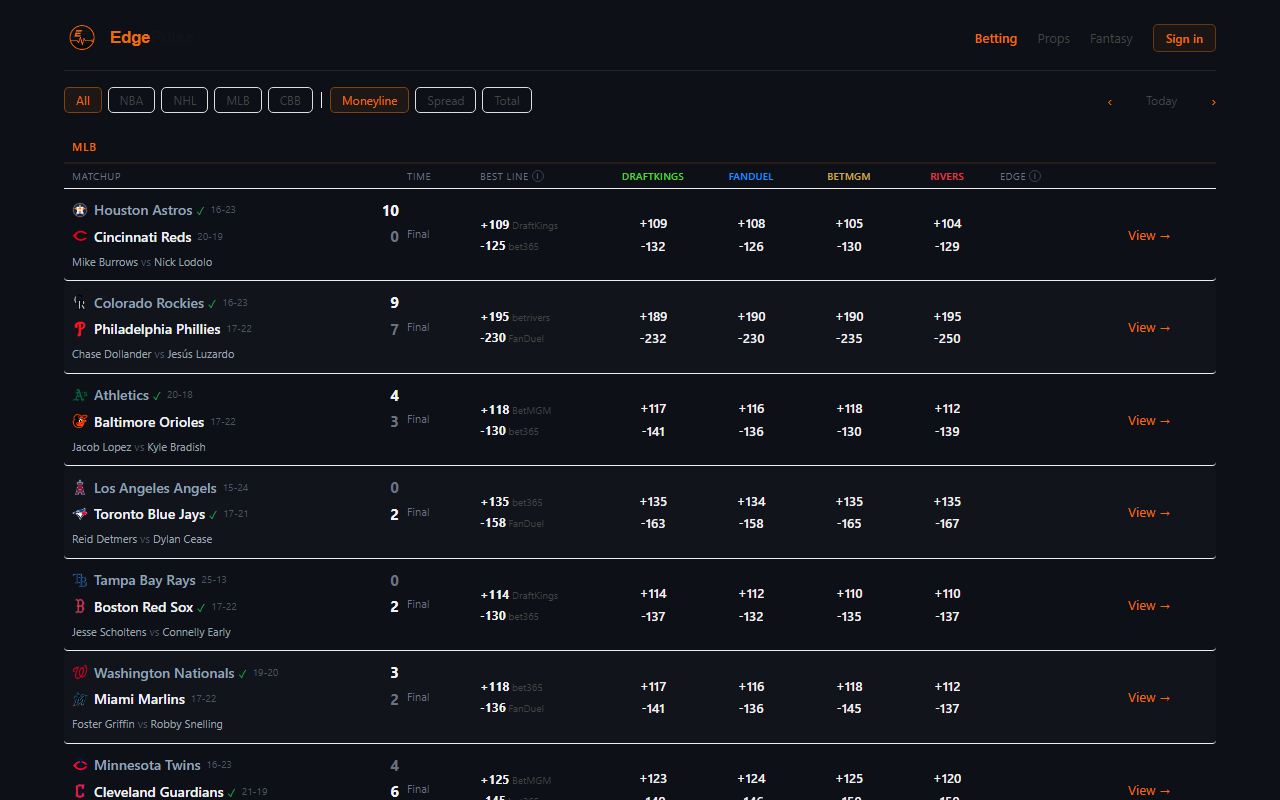Go to the previous day arrow
Screen dimensions: 1280x800
click(1109, 101)
